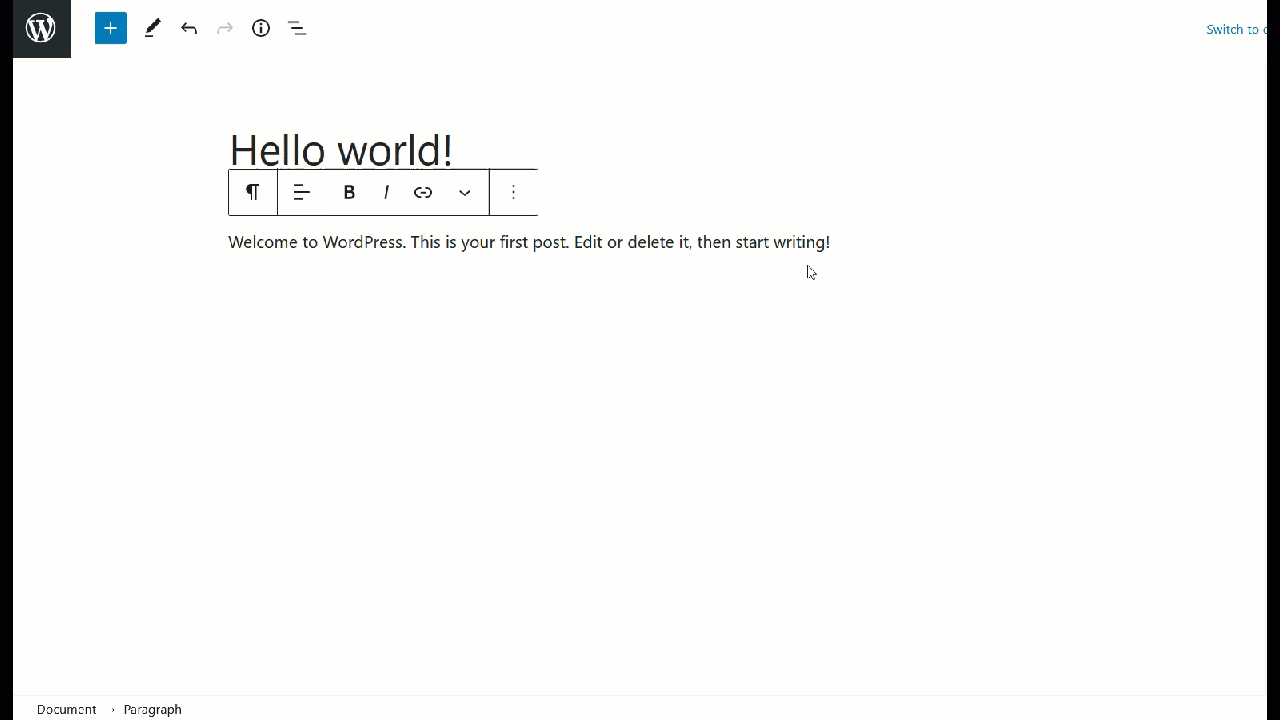Viewport: 1280px width, 720px height.
Task: Select Paragraph in the bottom breadcrumb
Action: click(153, 709)
